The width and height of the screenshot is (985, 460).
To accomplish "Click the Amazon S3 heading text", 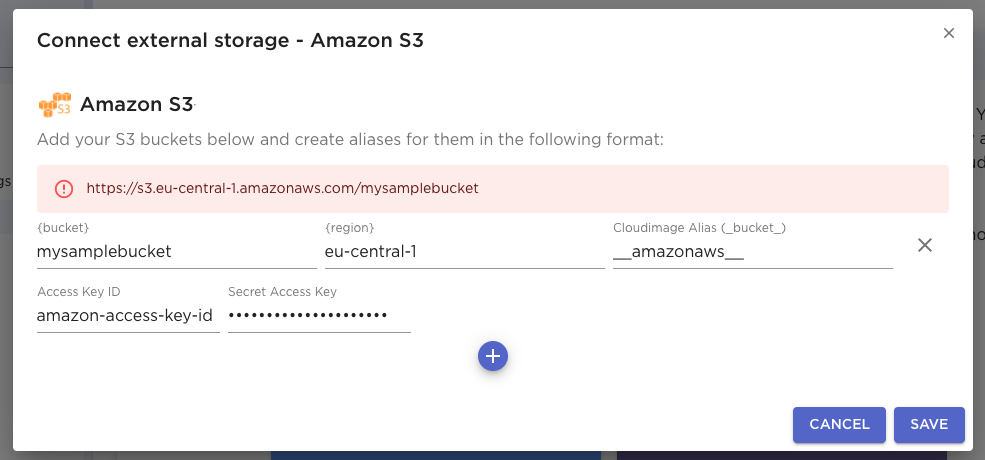I will [x=136, y=104].
